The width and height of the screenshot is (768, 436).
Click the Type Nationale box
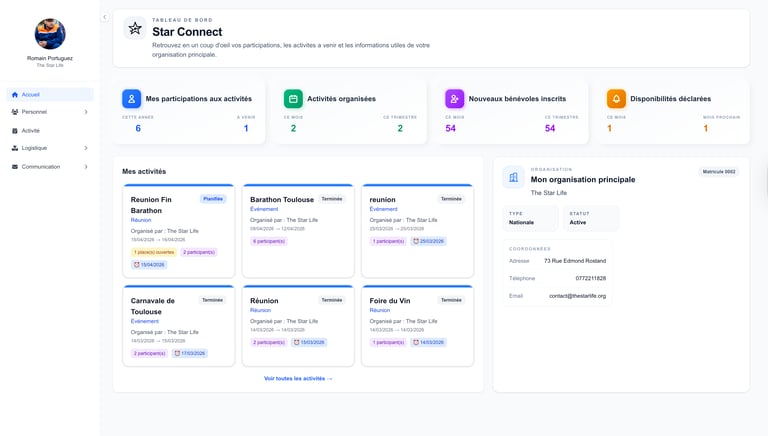(530, 218)
